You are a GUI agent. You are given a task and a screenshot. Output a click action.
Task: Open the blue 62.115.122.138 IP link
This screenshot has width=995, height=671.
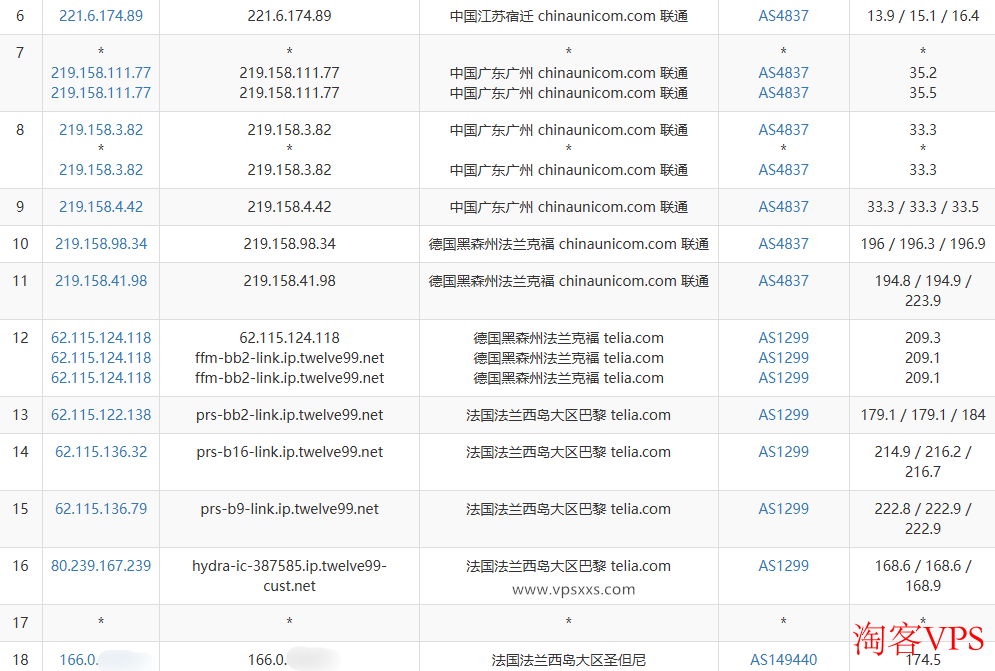pyautogui.click(x=101, y=415)
